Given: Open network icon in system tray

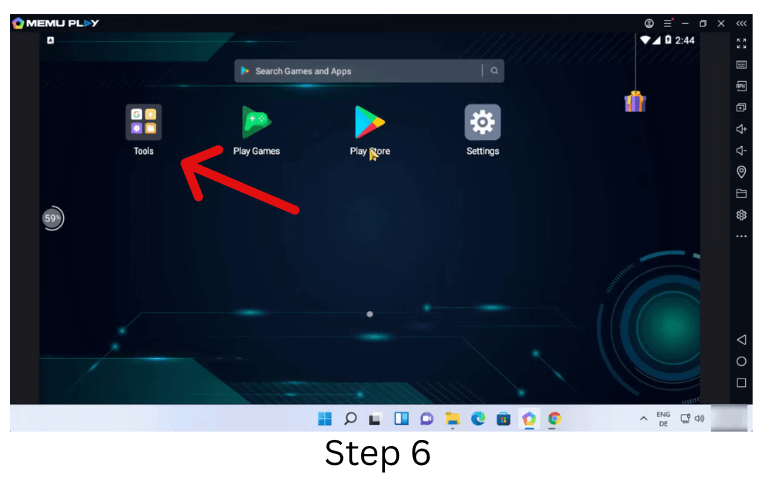Looking at the screenshot, I should tap(685, 419).
